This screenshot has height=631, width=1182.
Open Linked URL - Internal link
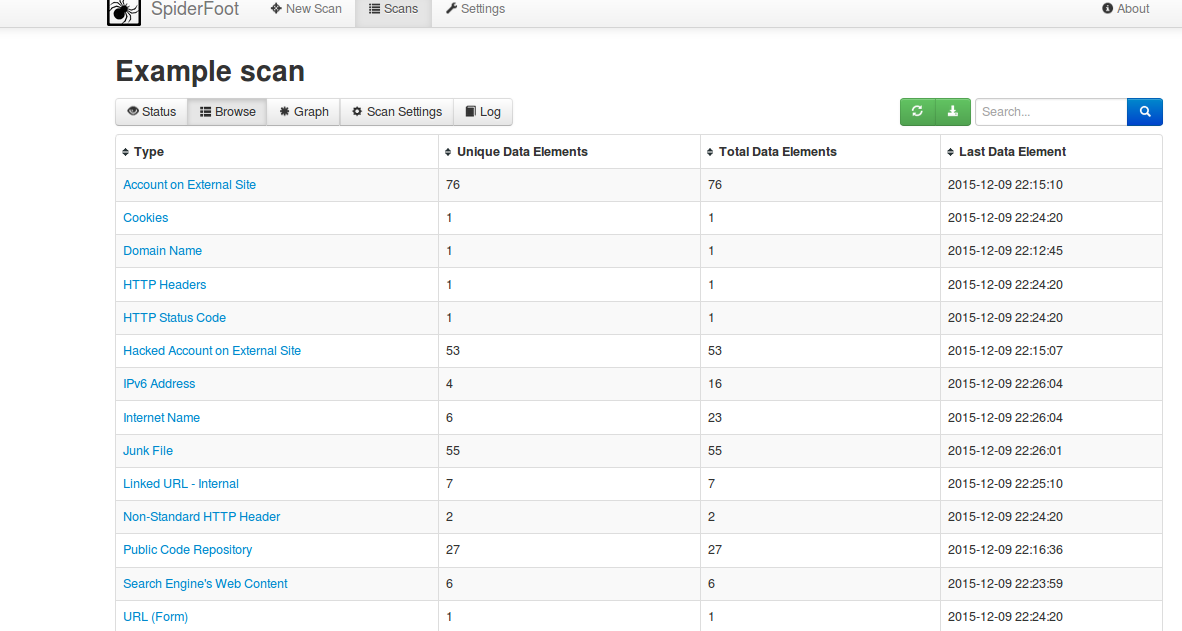click(181, 484)
